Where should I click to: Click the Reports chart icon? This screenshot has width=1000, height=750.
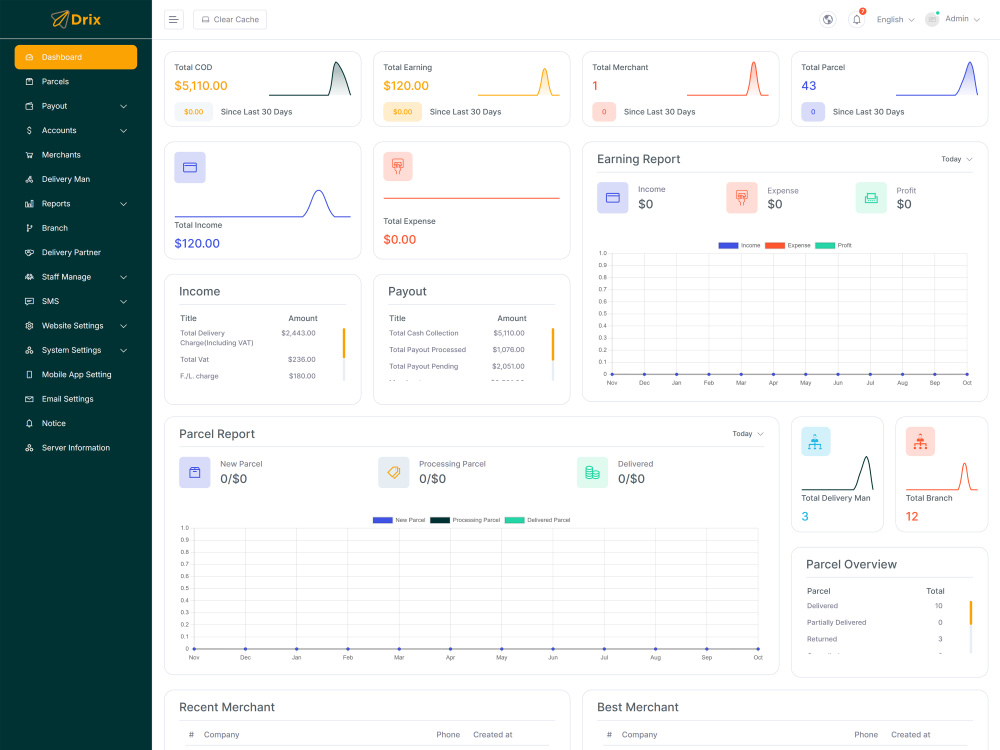(29, 203)
